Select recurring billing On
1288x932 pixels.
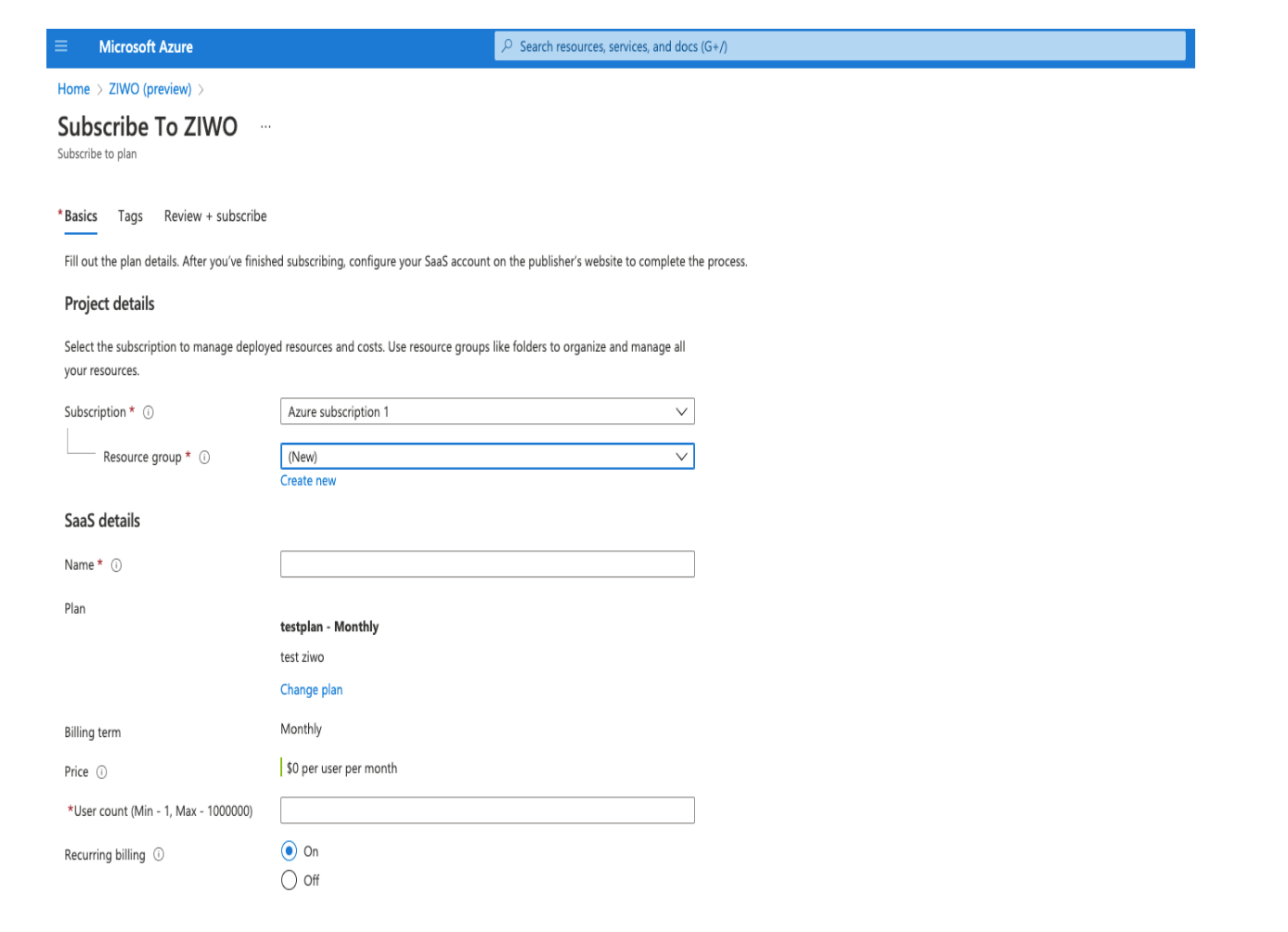point(290,851)
